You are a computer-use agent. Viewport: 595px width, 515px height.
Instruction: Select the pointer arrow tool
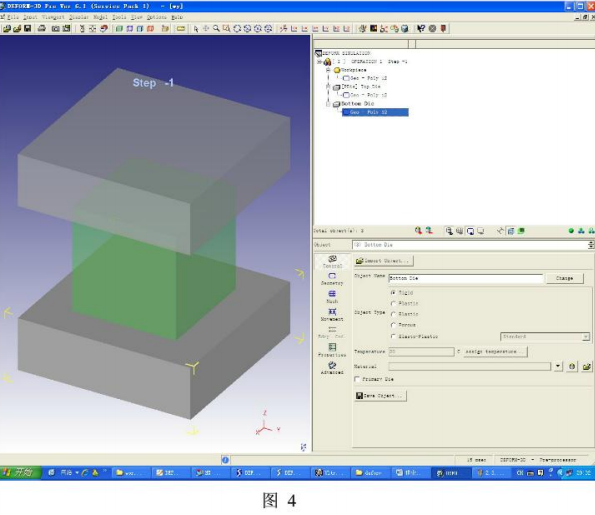click(x=196, y=29)
